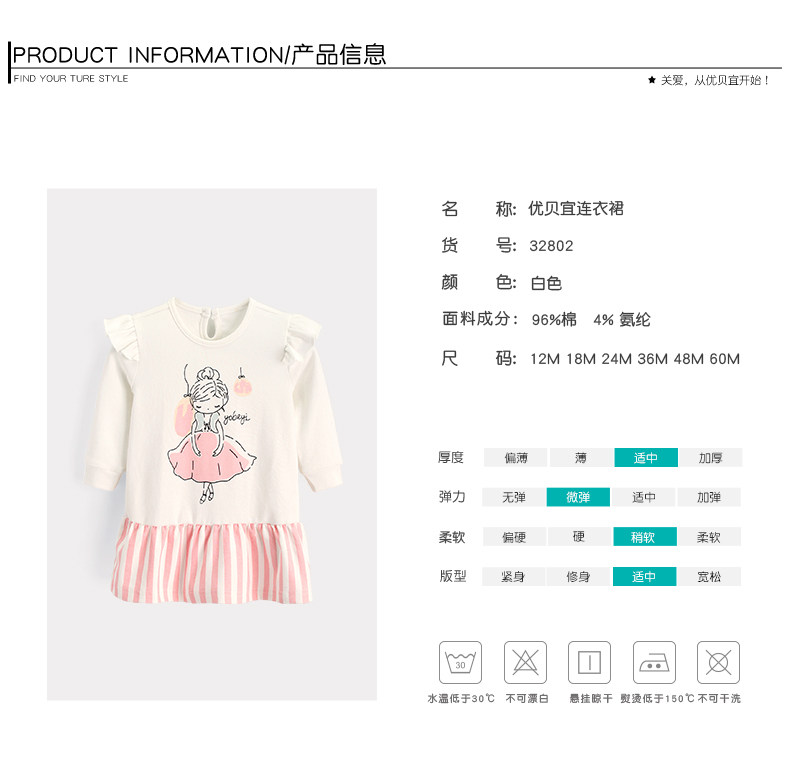This screenshot has width=790, height=763.
Task: Choose the 无弹 elasticity option
Action: (x=514, y=497)
